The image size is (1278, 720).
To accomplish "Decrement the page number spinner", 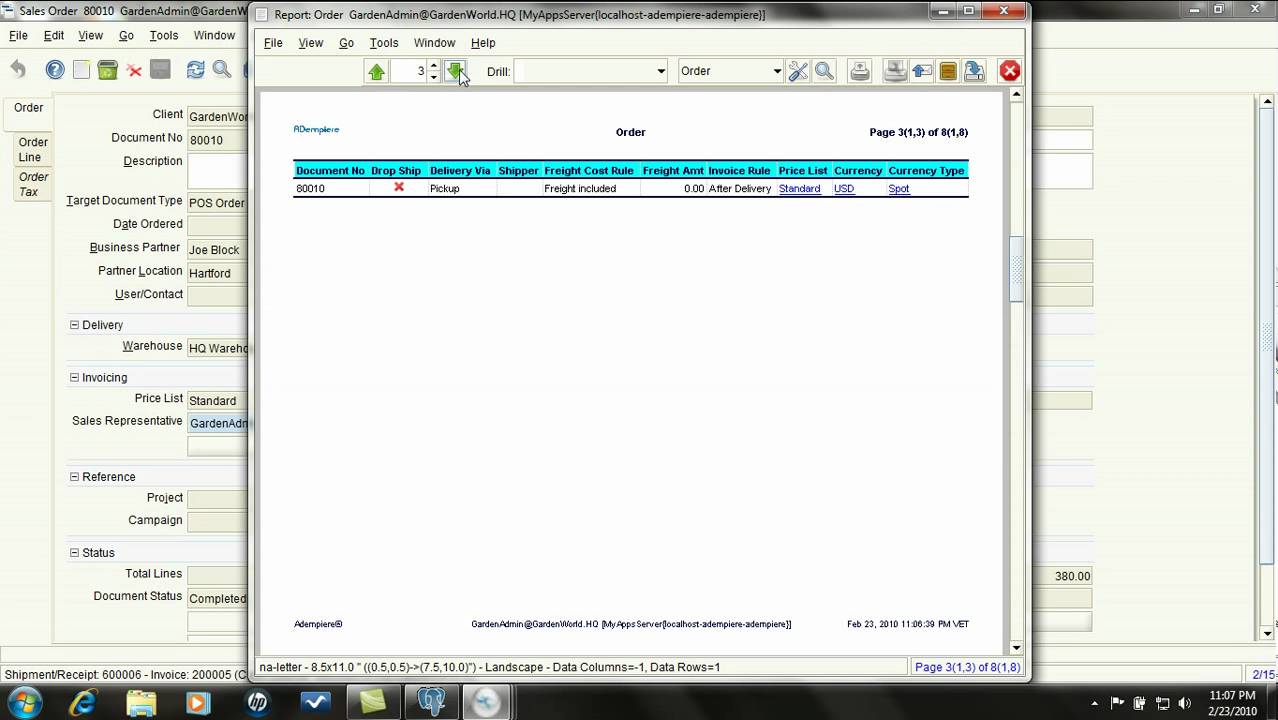I will (433, 76).
